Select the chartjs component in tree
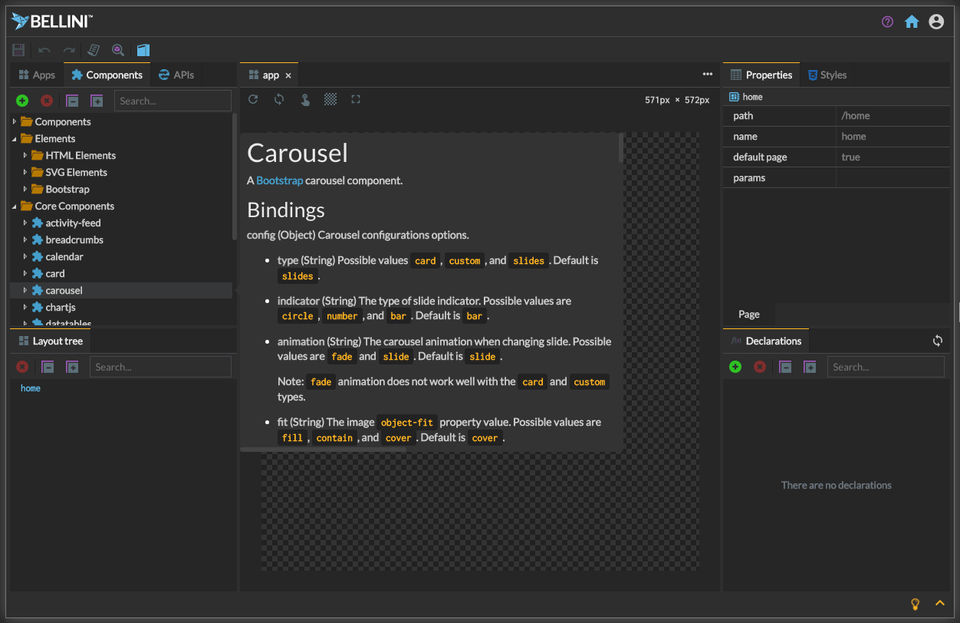Image resolution: width=960 pixels, height=623 pixels. click(60, 307)
